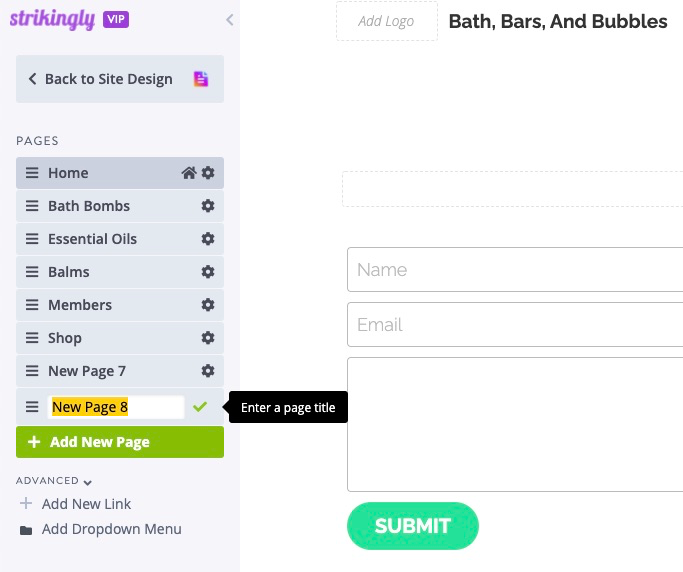This screenshot has height=572, width=683.
Task: Open settings gear for Bath Bombs page
Action: 208,206
